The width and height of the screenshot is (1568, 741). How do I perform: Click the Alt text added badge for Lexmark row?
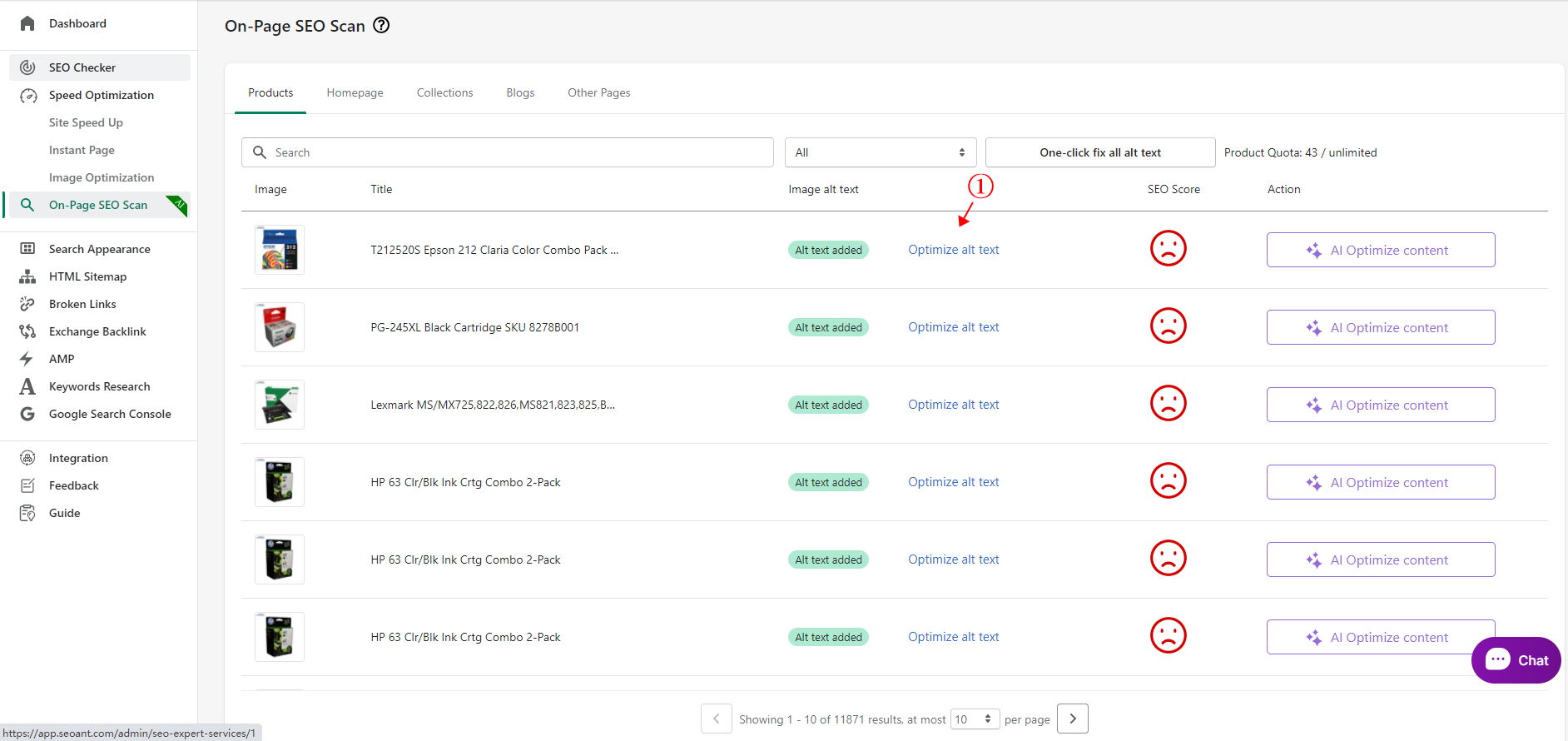tap(828, 405)
